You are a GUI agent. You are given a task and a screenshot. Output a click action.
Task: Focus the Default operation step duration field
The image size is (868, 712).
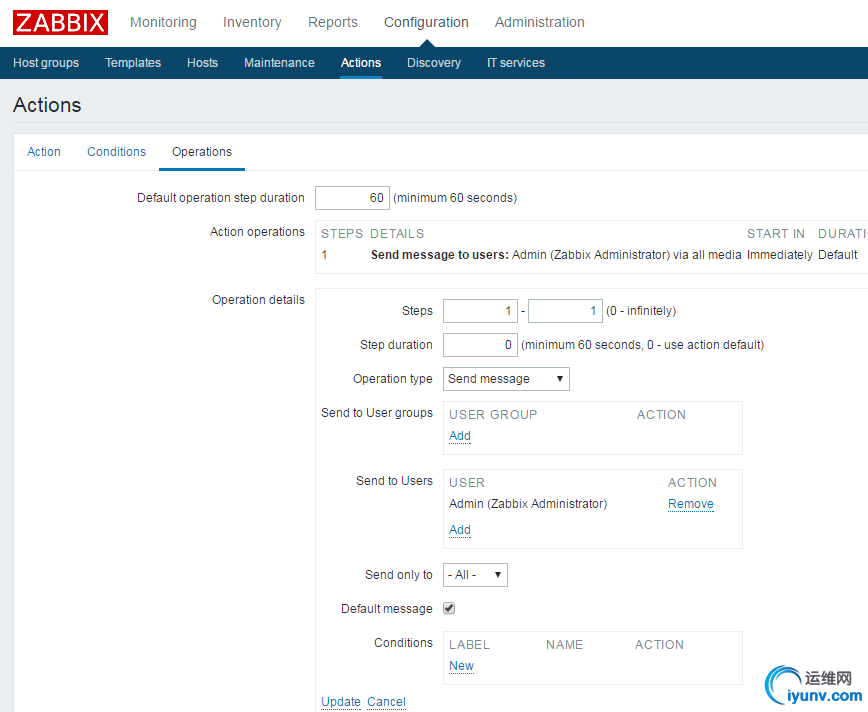point(352,198)
